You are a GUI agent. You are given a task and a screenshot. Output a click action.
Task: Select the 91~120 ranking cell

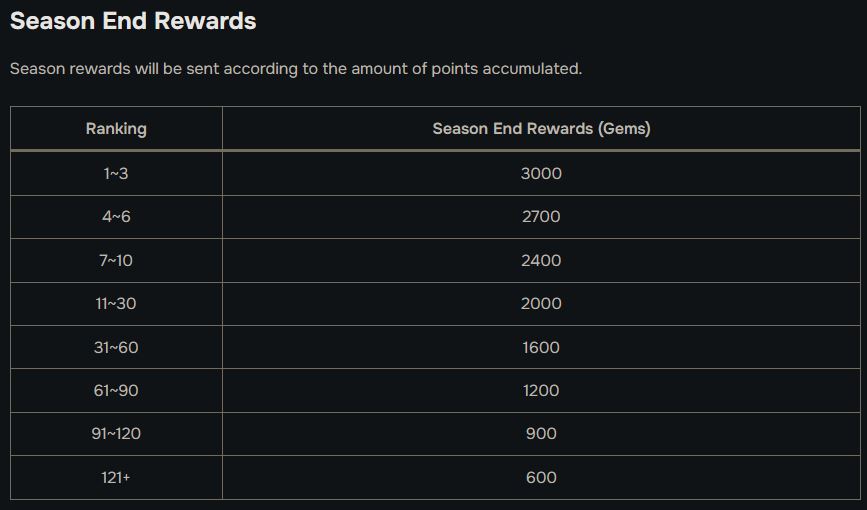point(116,434)
